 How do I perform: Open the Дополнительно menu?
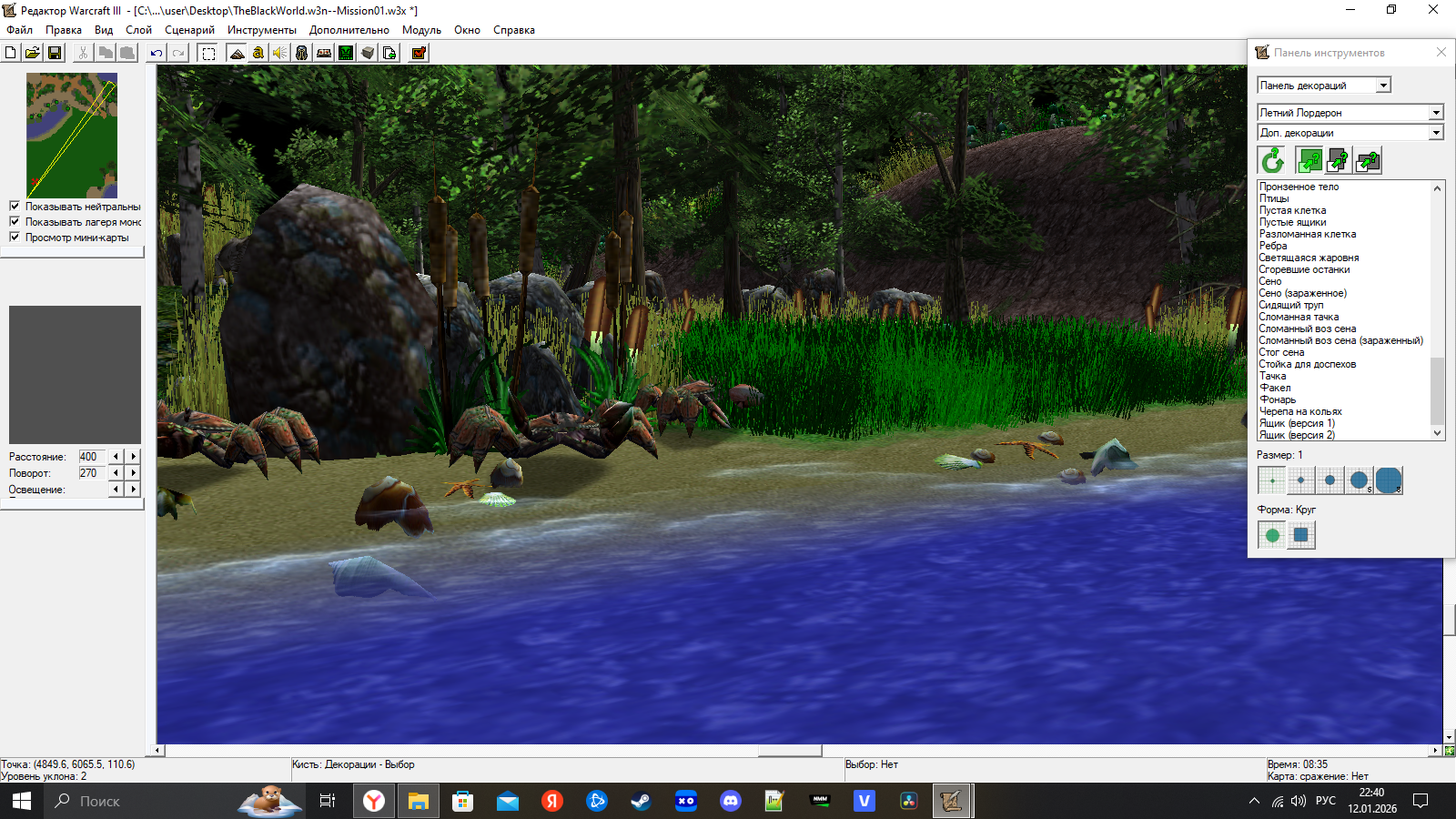pos(349,30)
